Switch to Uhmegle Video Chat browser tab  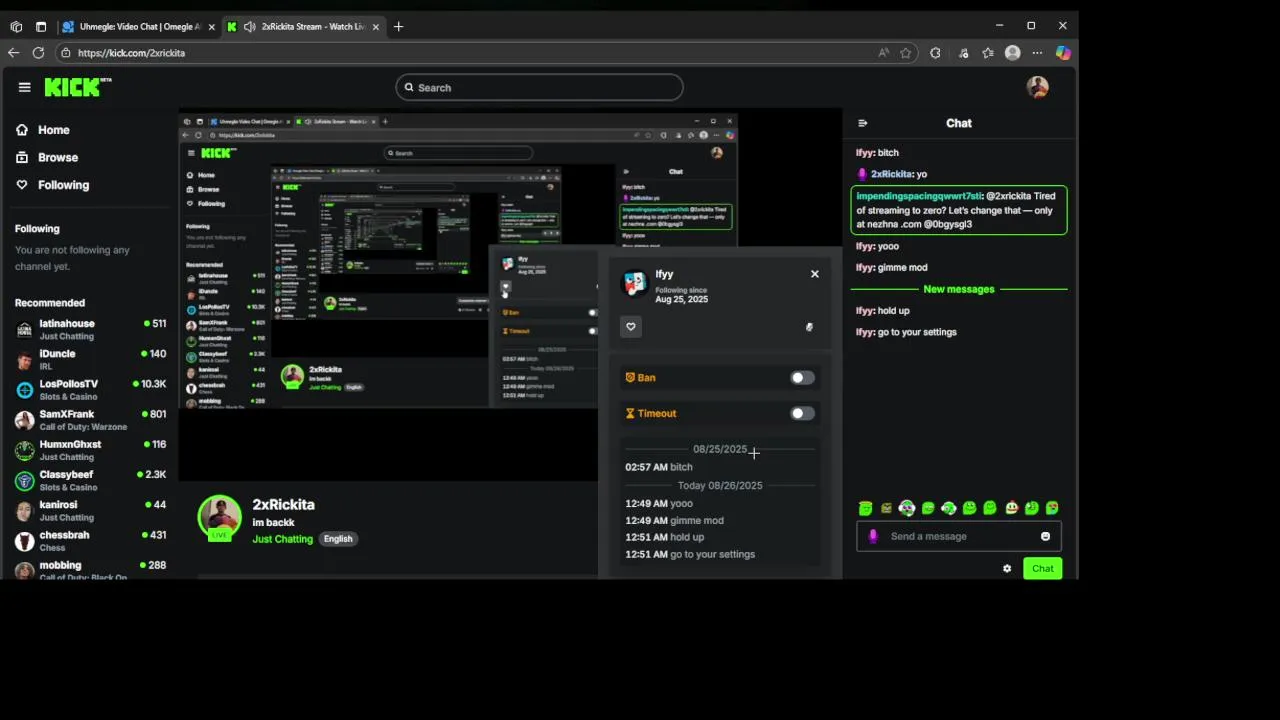click(x=139, y=27)
